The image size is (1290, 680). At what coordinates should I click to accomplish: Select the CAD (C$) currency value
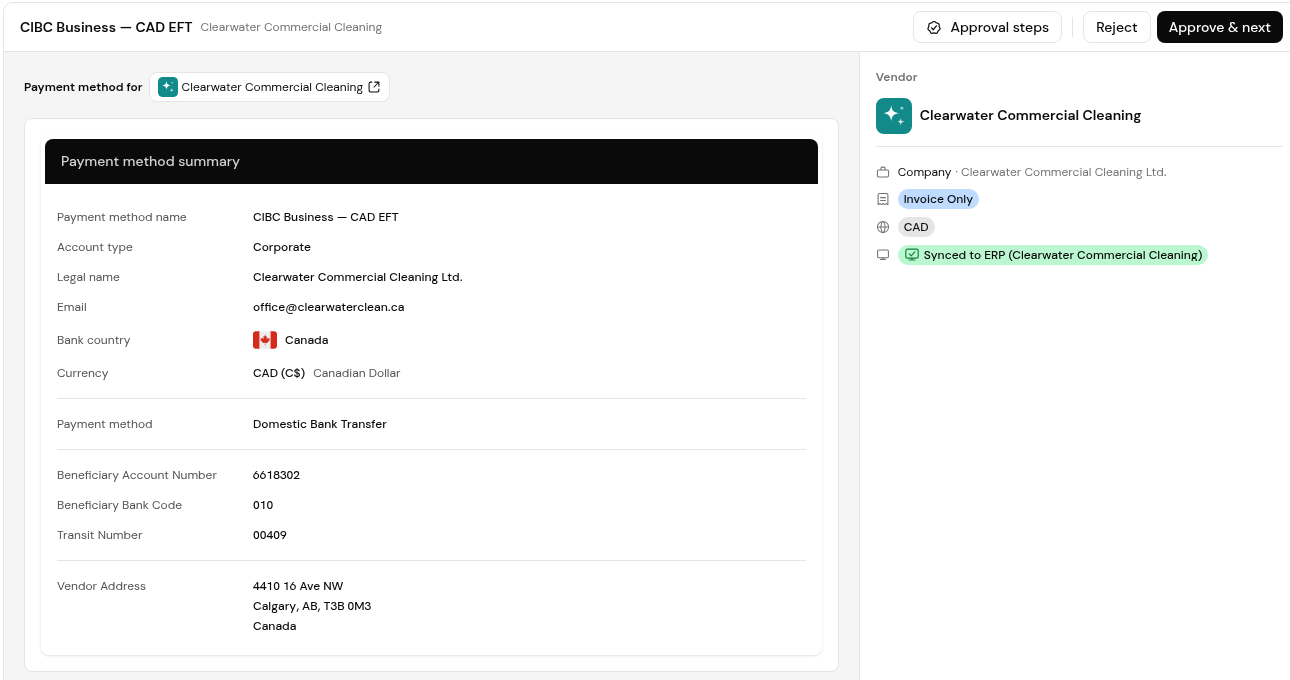pos(279,373)
